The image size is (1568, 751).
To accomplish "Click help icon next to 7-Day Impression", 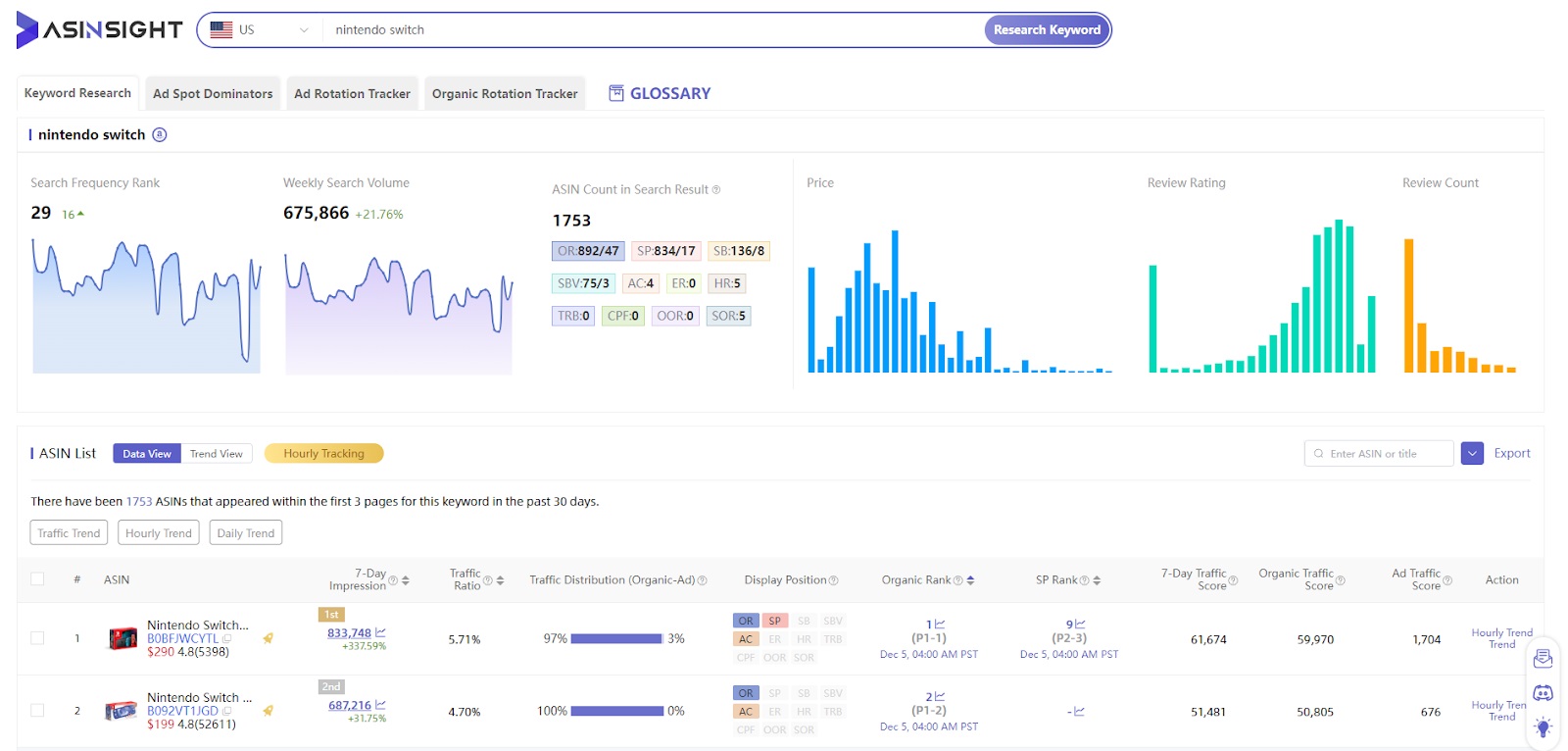I will click(393, 580).
